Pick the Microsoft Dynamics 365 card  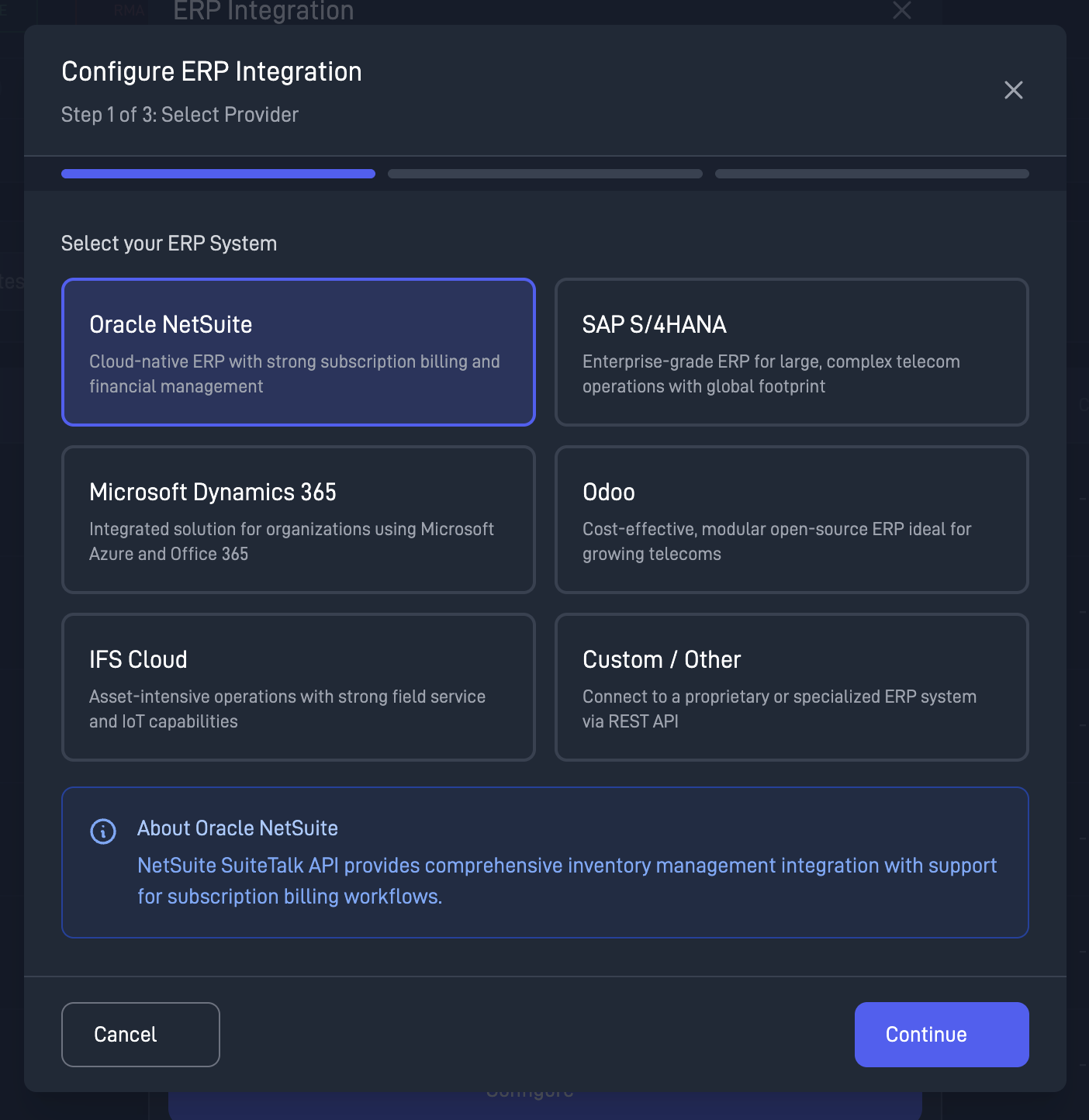[x=299, y=520]
